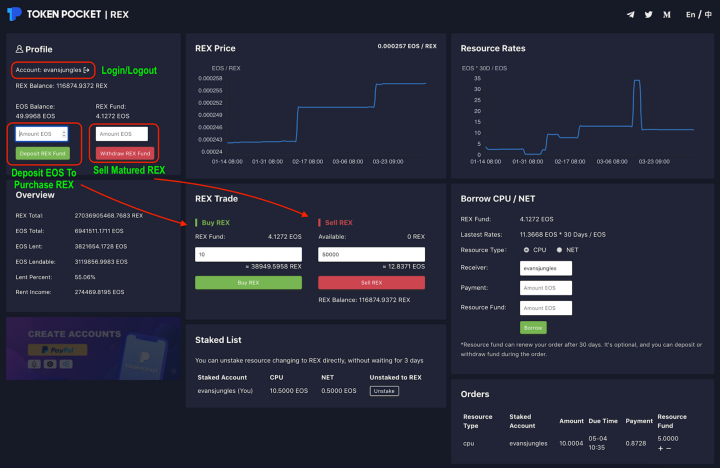This screenshot has width=720, height=468.
Task: Click '11.3668 EOS * 30 Days / EOS' latest rate
Action: [562, 235]
